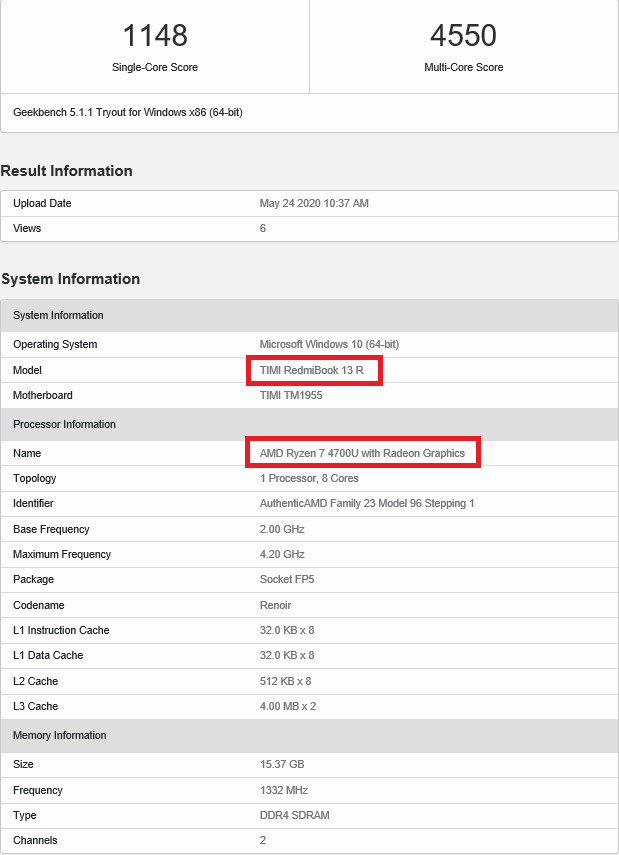
Task: Select the Base Frequency label
Action: (x=51, y=529)
